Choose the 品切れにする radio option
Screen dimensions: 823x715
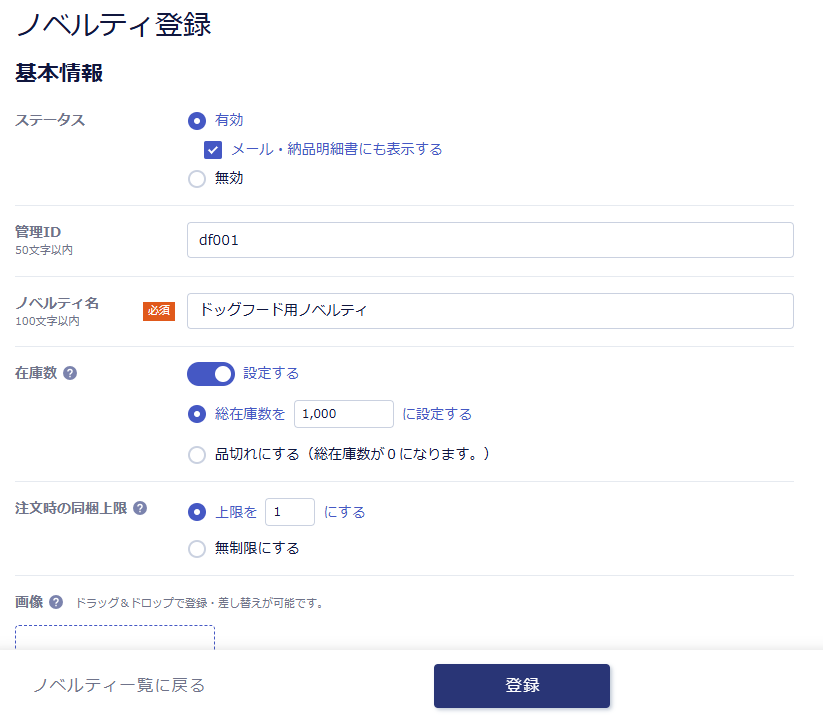[x=197, y=455]
